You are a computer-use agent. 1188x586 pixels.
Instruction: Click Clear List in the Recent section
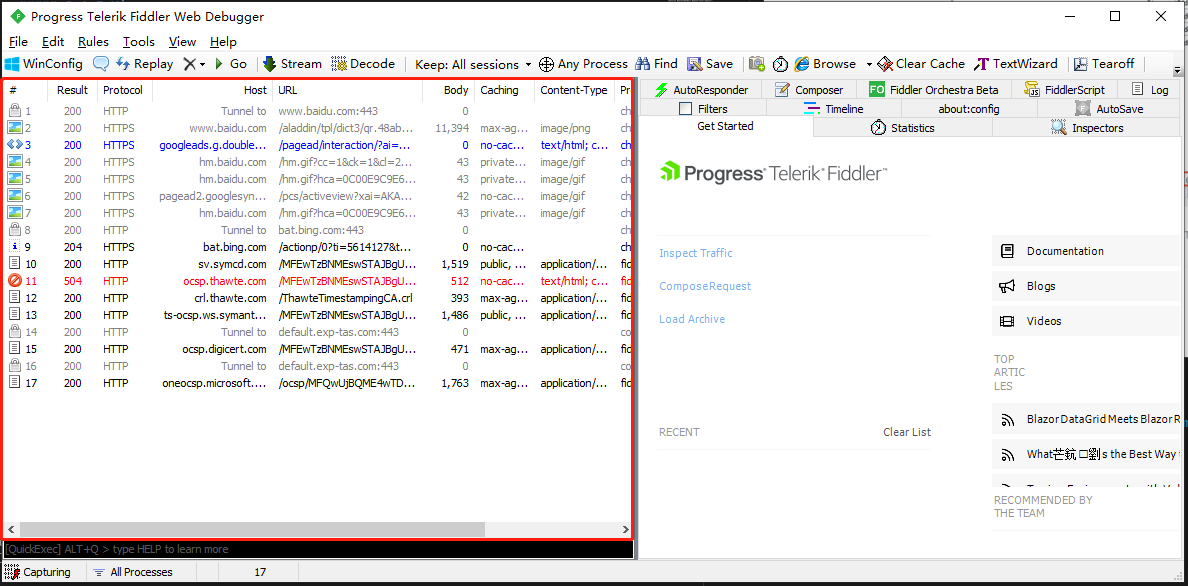[x=907, y=432]
